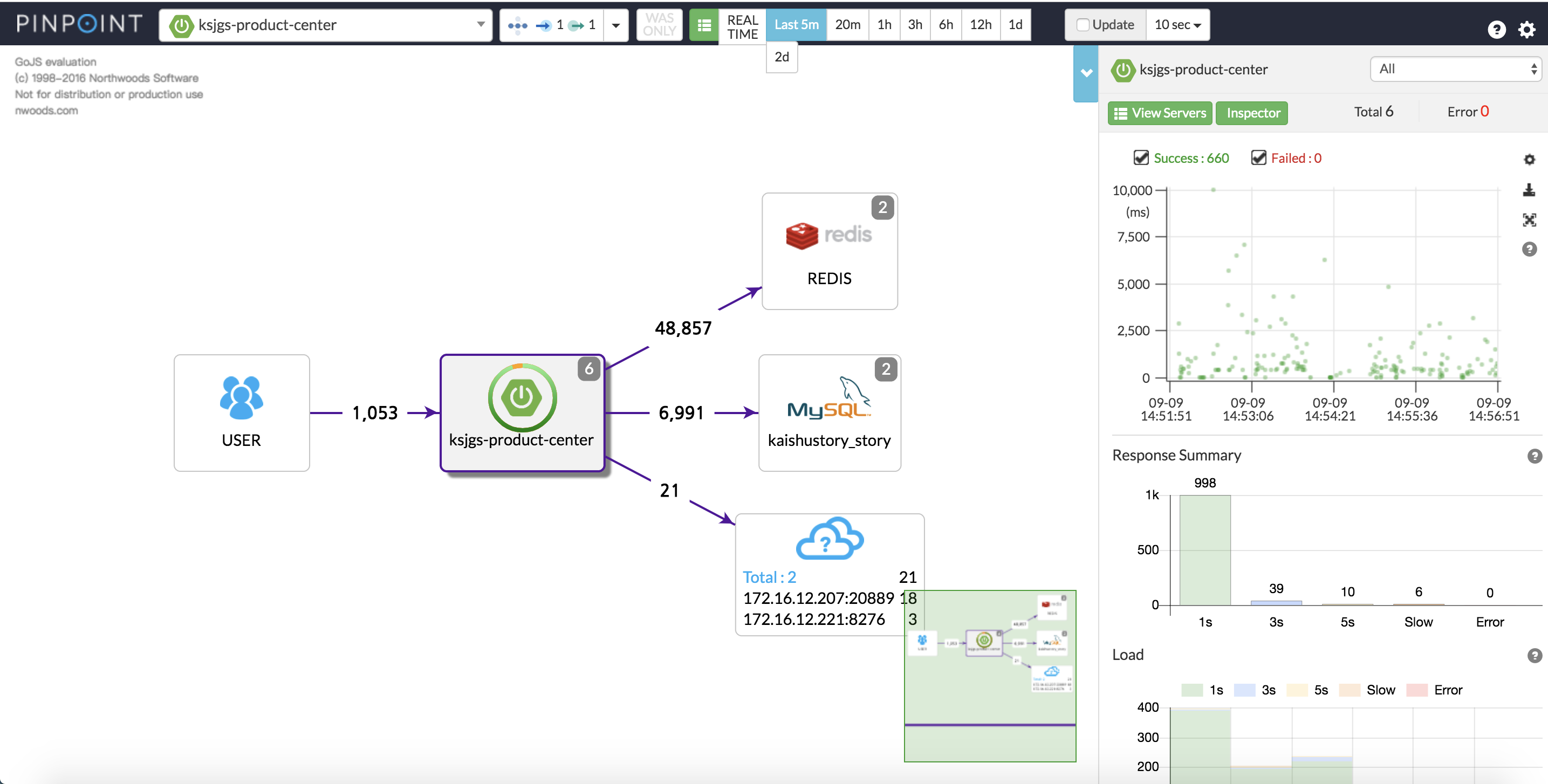Click the power icon in application selector
The height and width of the screenshot is (784, 1548).
tap(181, 25)
